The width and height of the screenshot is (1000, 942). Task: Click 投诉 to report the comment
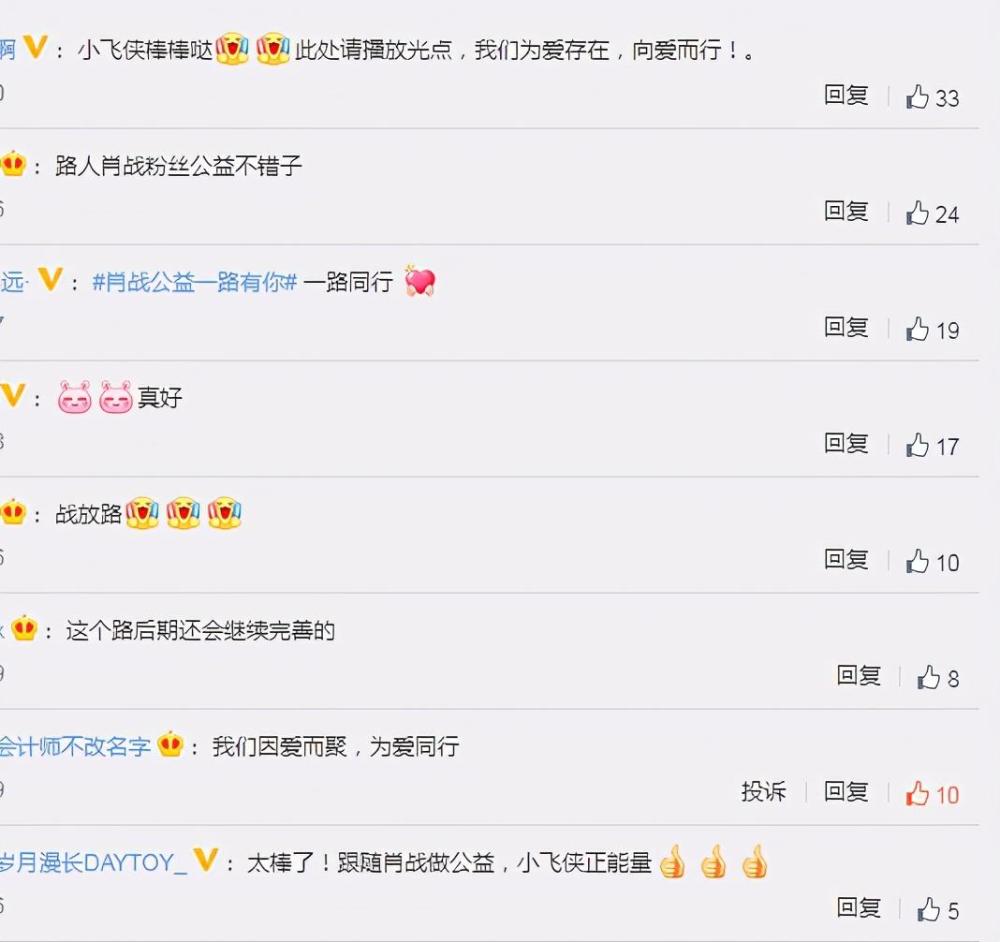763,792
